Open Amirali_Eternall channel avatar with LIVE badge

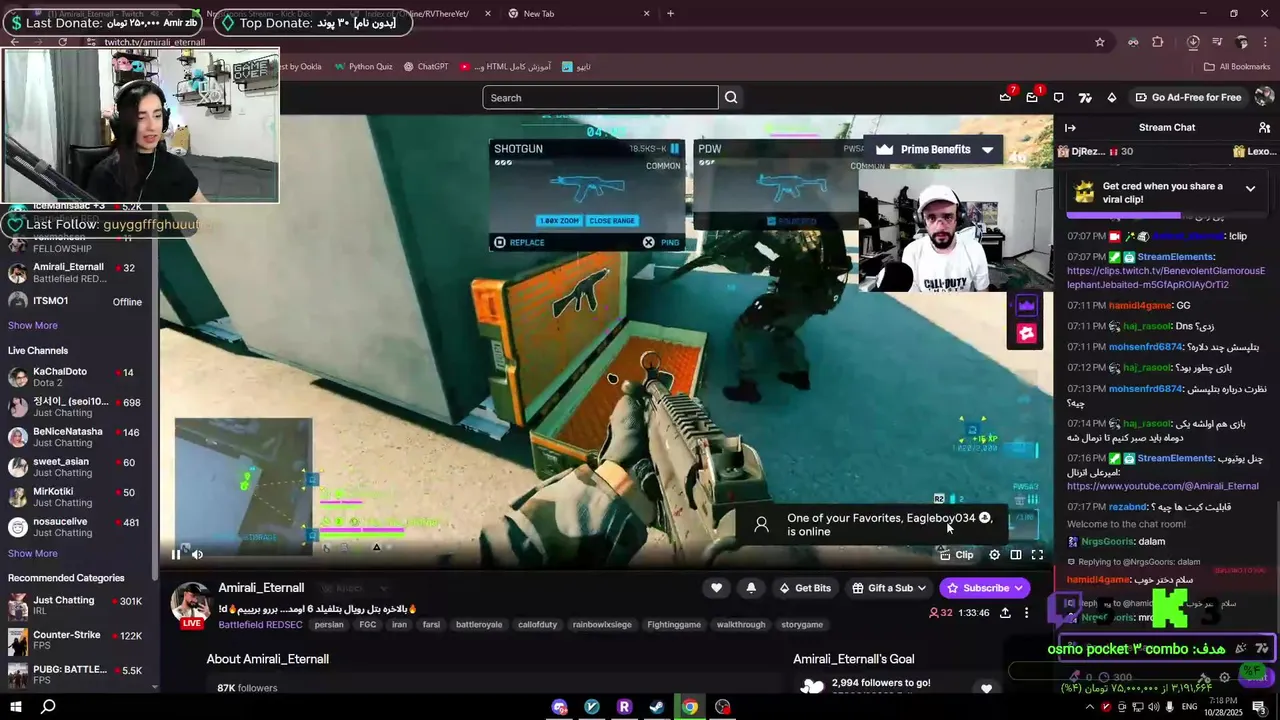pos(189,603)
